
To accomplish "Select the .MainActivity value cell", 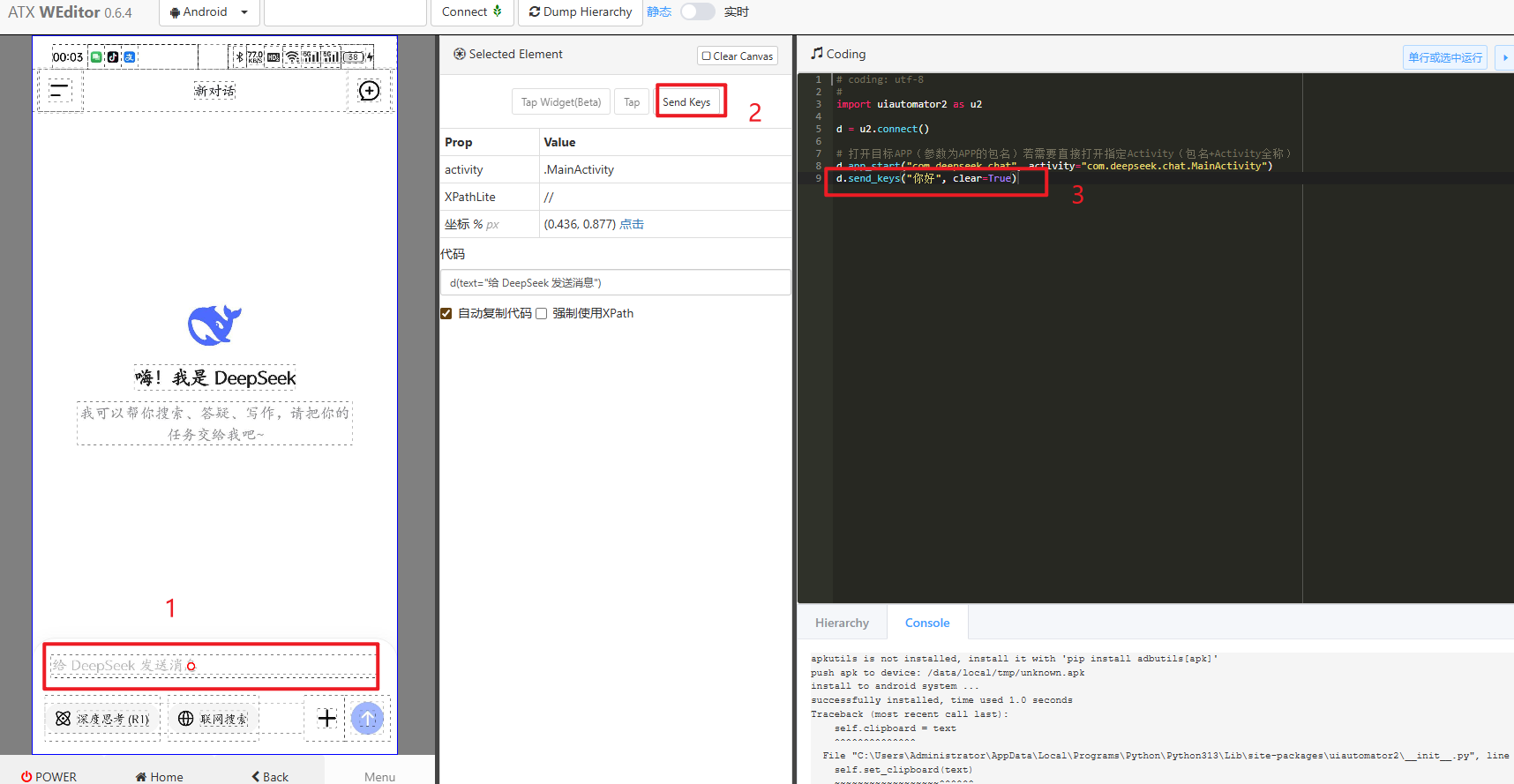I will point(665,169).
